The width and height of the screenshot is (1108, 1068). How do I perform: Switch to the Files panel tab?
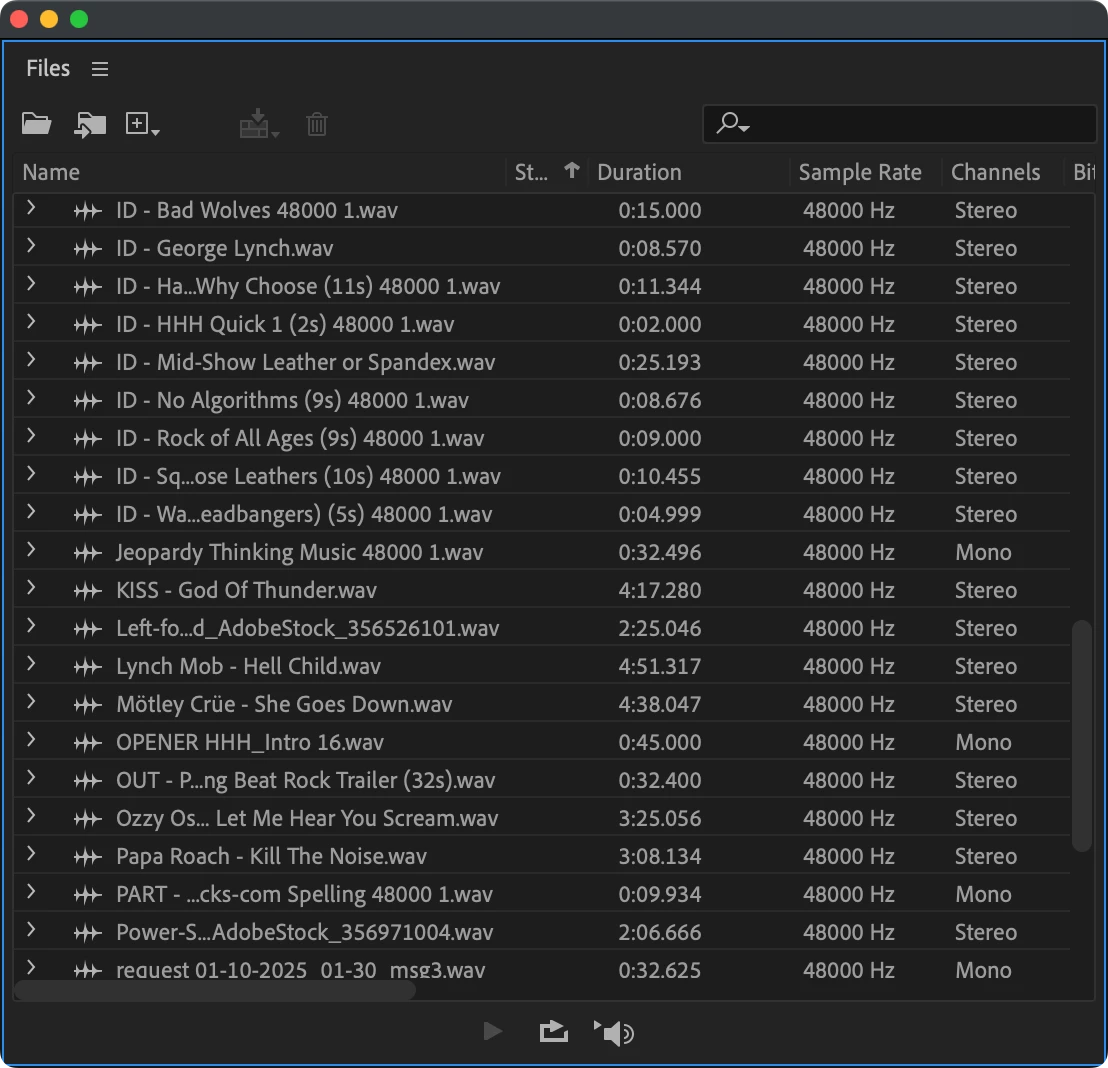[x=48, y=68]
